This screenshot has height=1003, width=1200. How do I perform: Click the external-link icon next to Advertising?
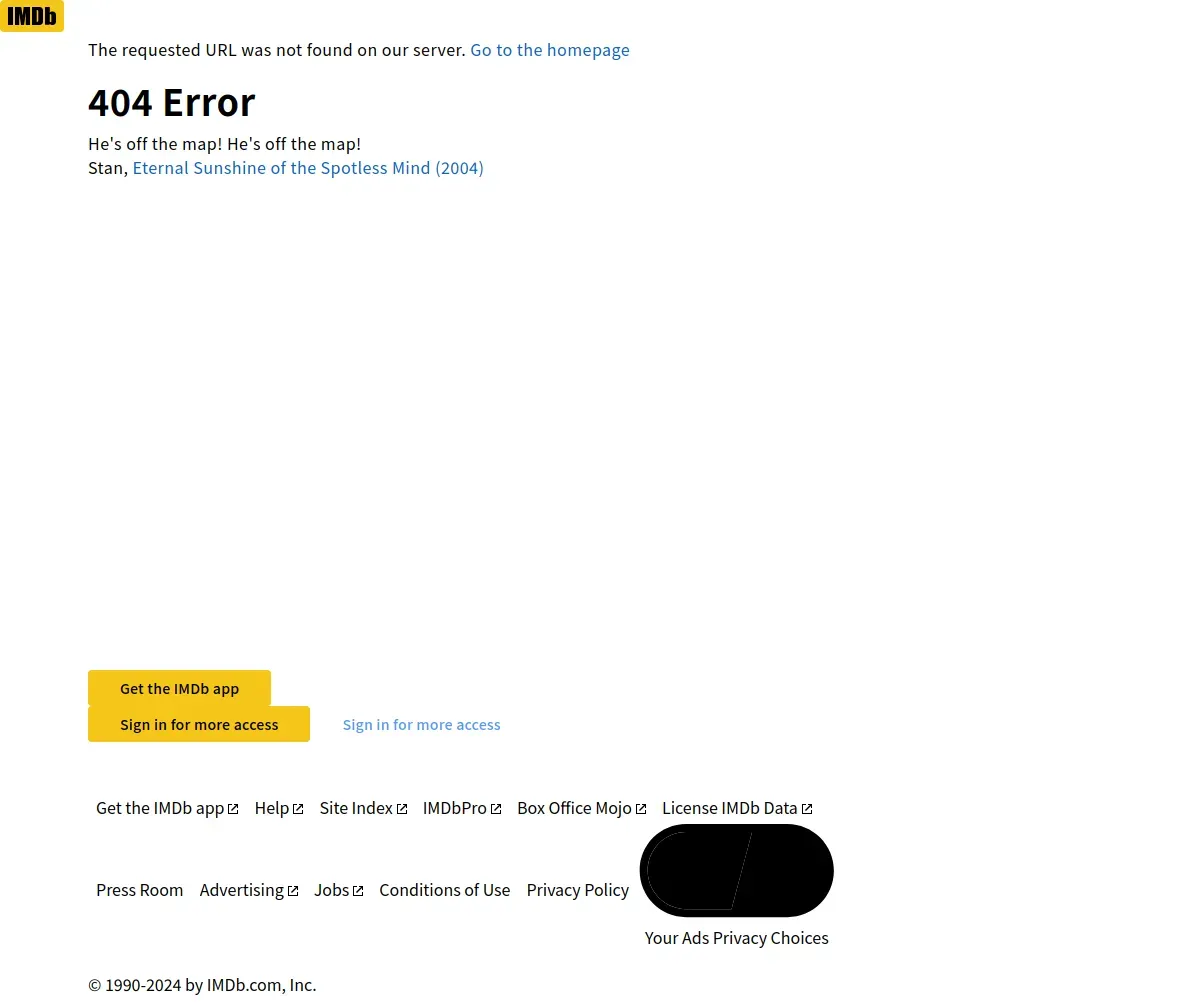pyautogui.click(x=293, y=891)
